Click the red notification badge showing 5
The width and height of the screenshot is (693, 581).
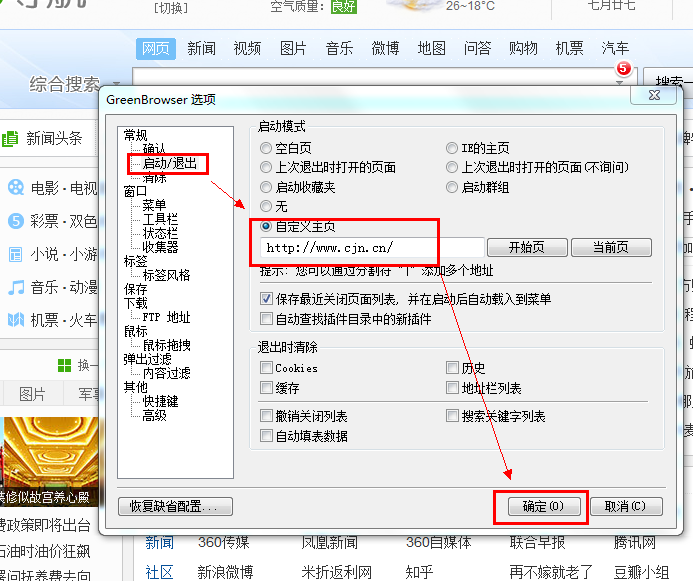pos(624,69)
